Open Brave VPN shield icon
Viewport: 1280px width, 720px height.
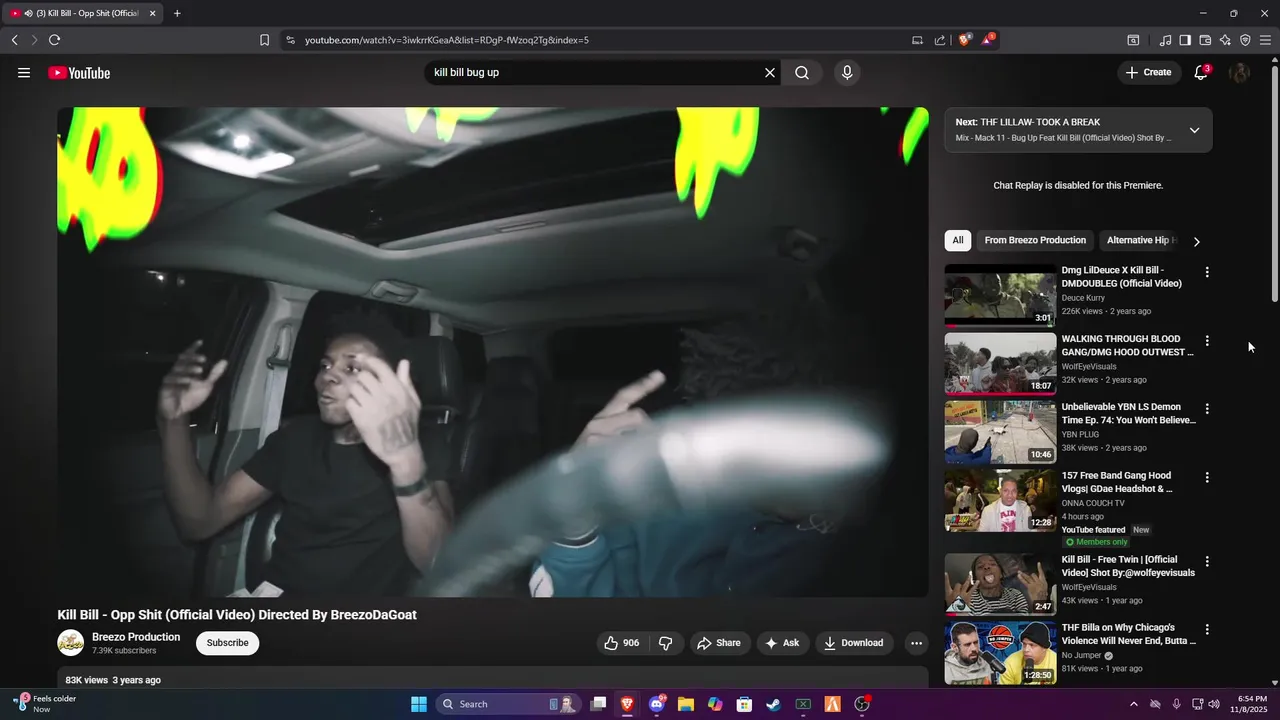[1245, 40]
